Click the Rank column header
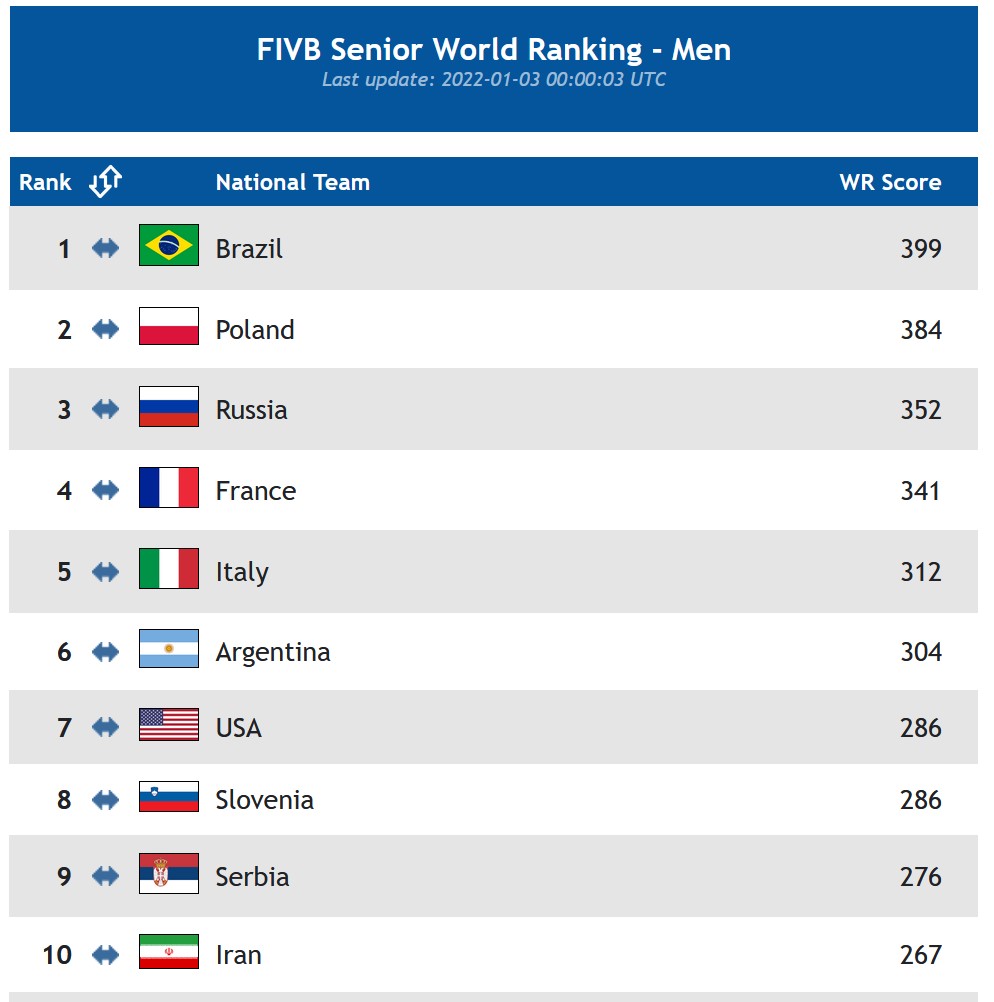The image size is (994, 1002). coord(45,182)
